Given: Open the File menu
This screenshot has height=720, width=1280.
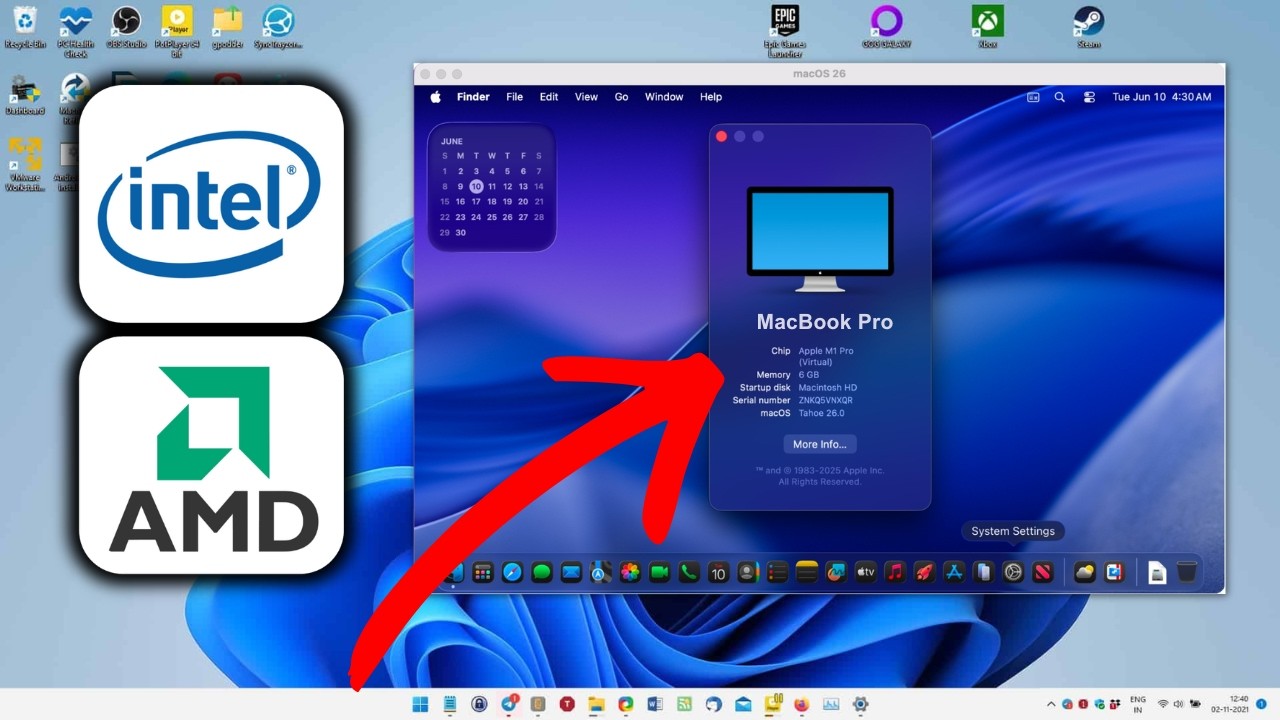Looking at the screenshot, I should [514, 97].
